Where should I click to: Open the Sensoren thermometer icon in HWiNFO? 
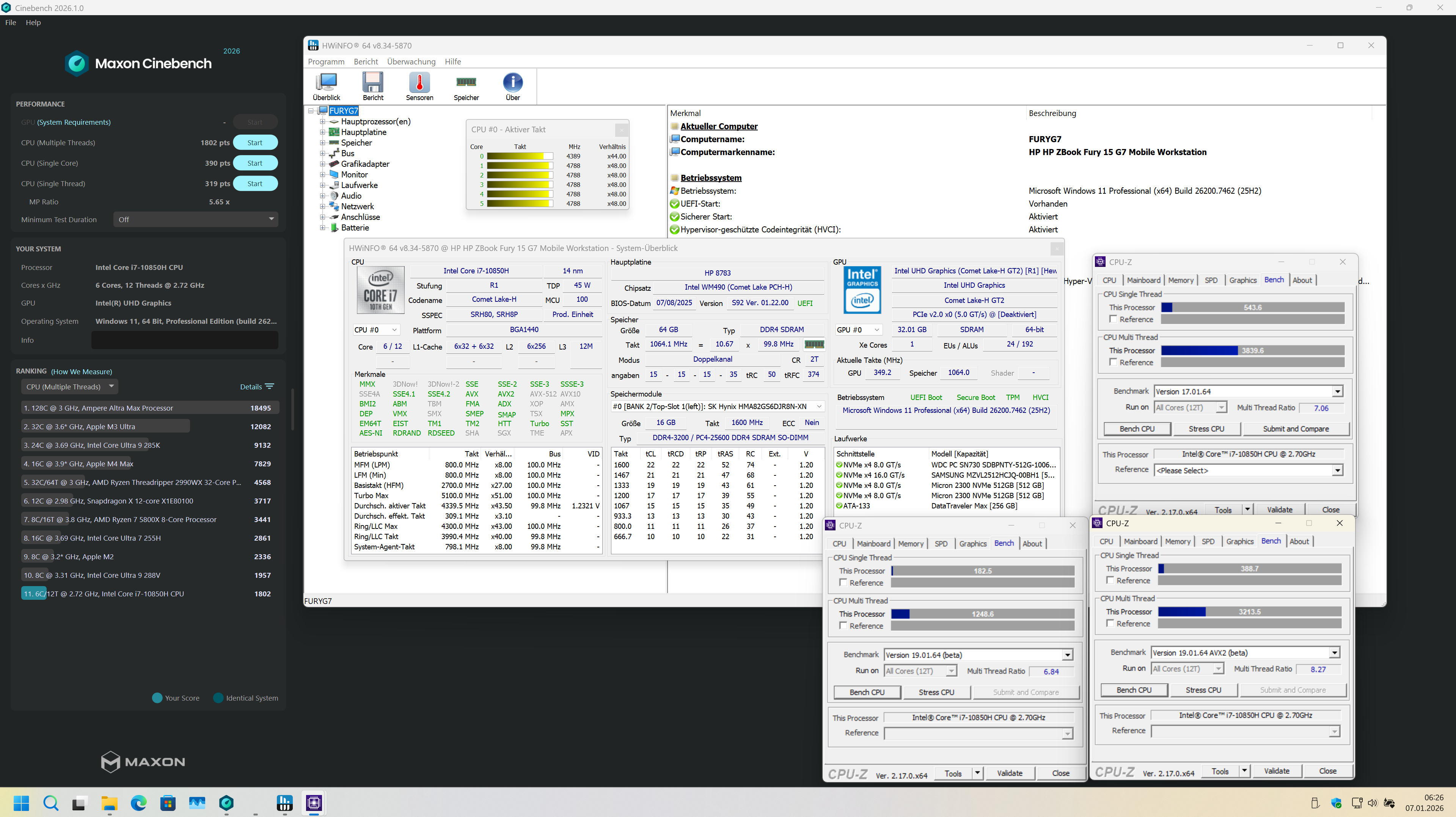pyautogui.click(x=419, y=83)
